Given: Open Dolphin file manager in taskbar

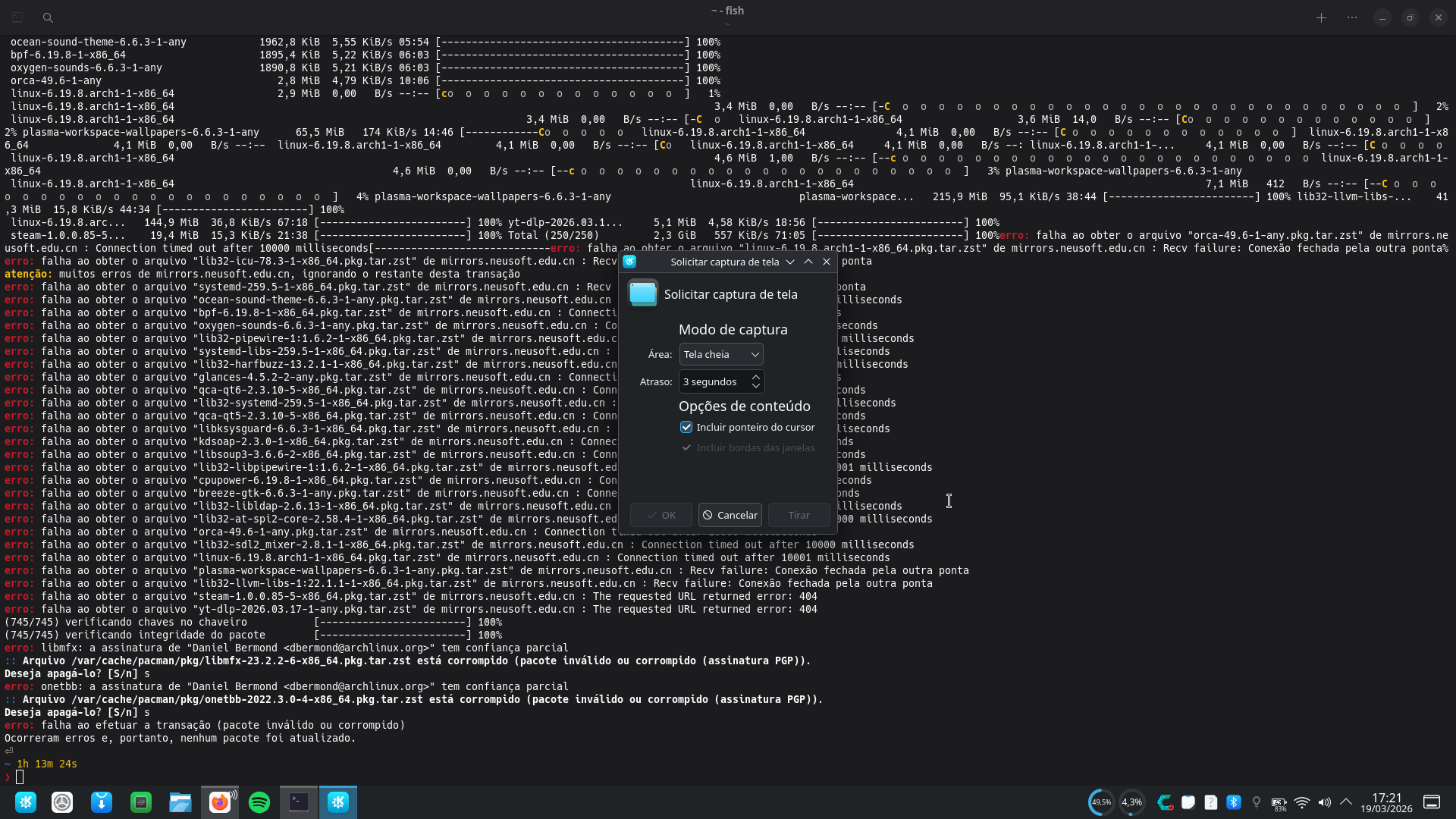Looking at the screenshot, I should click(180, 802).
